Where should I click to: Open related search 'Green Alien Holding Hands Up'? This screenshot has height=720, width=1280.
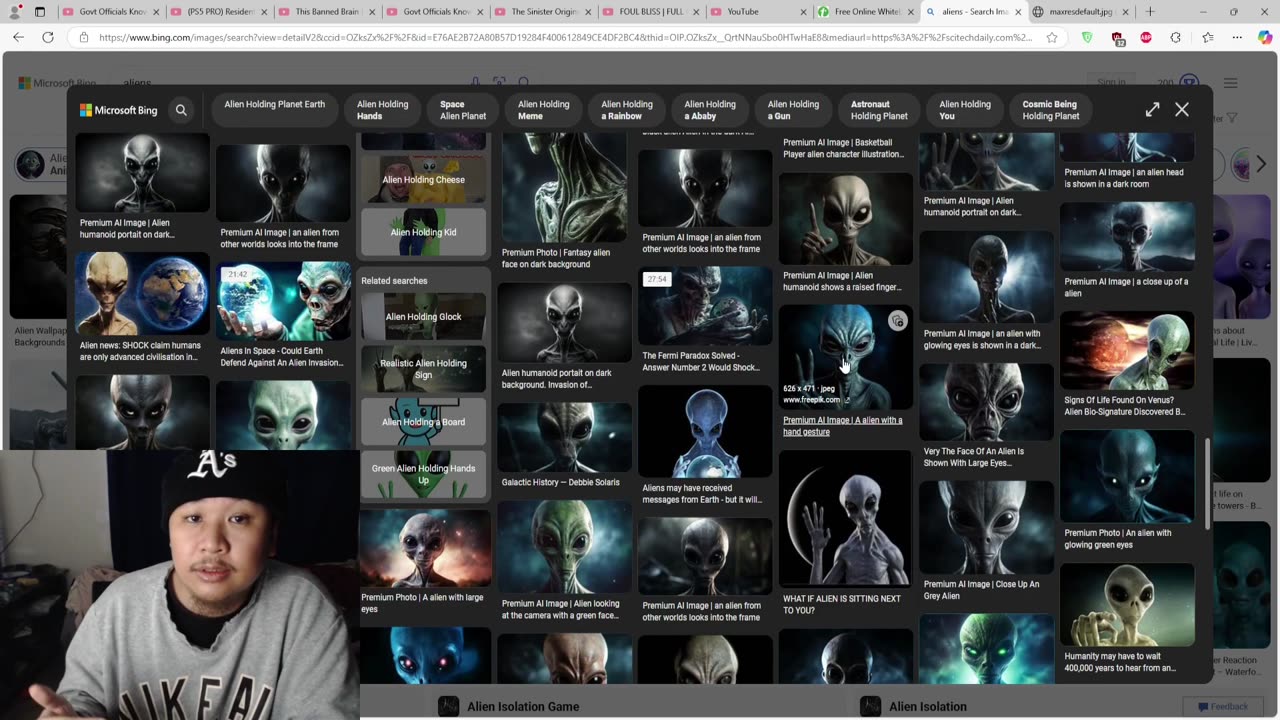point(424,474)
